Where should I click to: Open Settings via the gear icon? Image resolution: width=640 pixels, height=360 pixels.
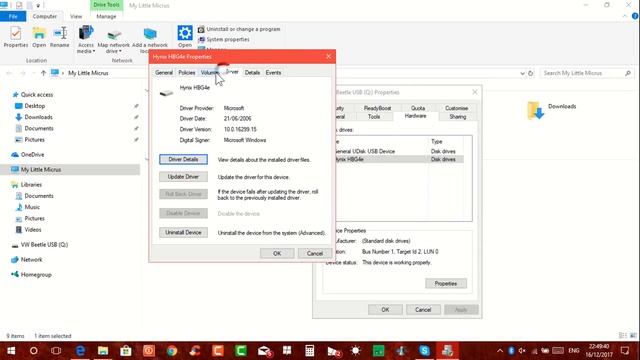pos(185,33)
